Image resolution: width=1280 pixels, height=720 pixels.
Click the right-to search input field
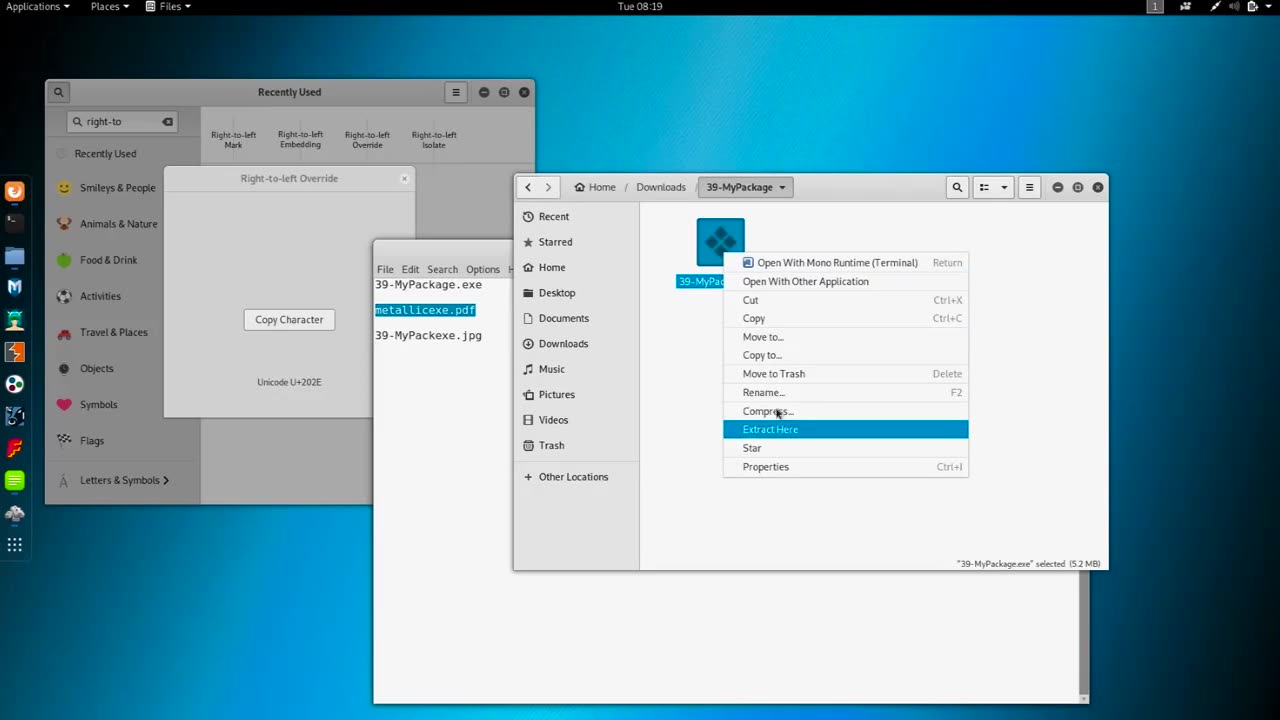pyautogui.click(x=122, y=122)
